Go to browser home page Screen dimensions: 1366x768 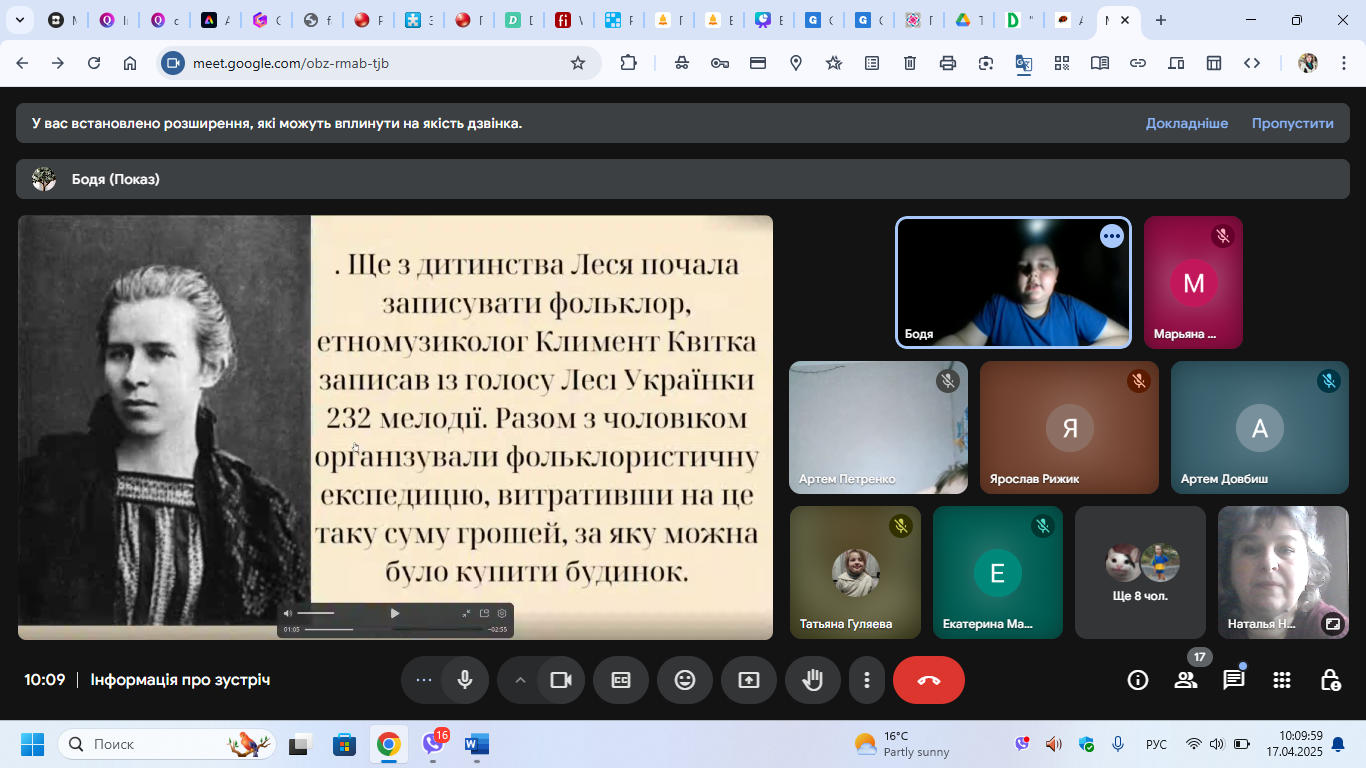point(130,63)
